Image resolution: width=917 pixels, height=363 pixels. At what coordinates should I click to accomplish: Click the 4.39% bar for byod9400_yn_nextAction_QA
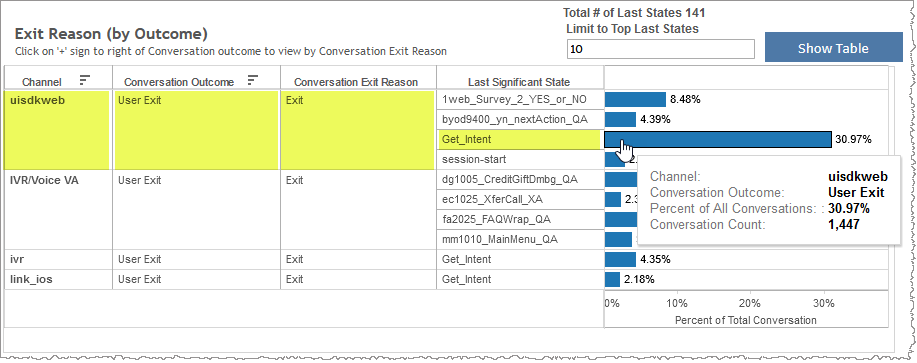pyautogui.click(x=620, y=119)
